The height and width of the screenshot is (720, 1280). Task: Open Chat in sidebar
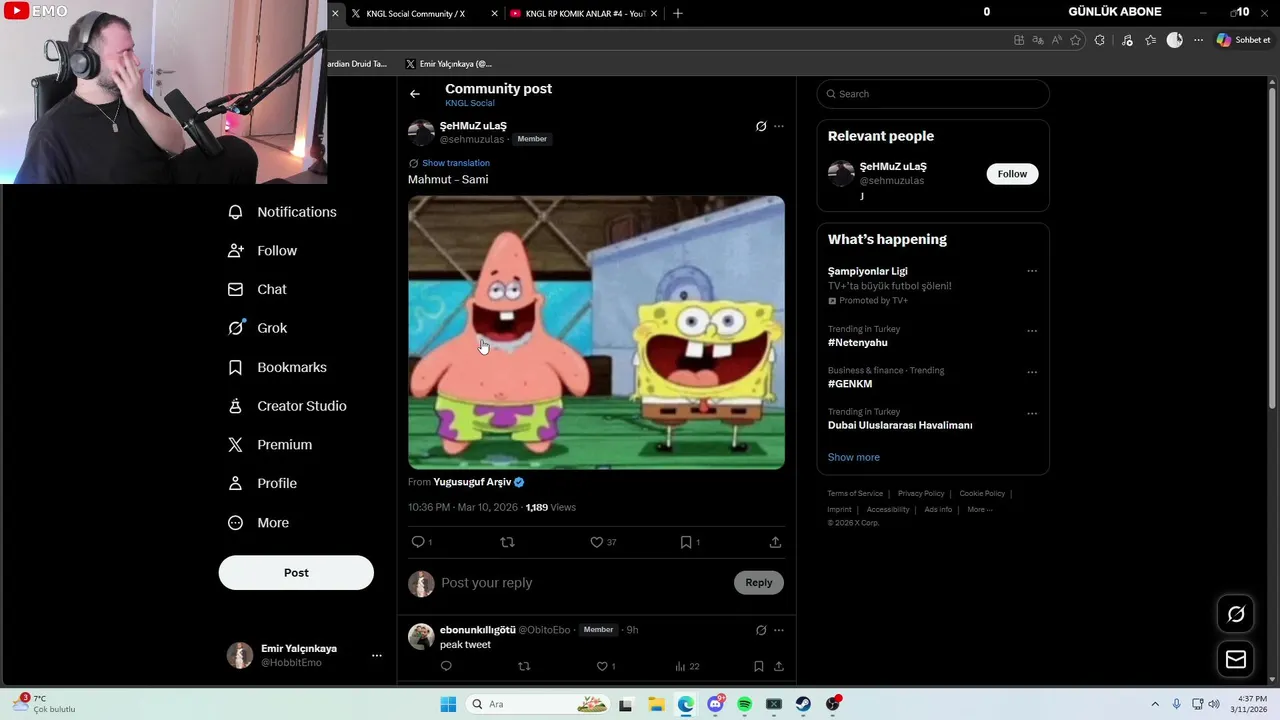pos(258,289)
